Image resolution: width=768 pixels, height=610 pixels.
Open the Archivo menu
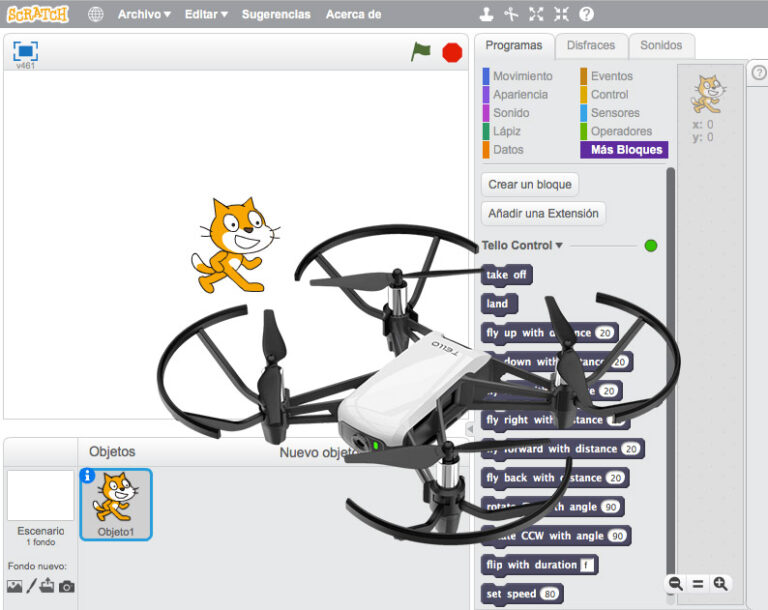(144, 14)
